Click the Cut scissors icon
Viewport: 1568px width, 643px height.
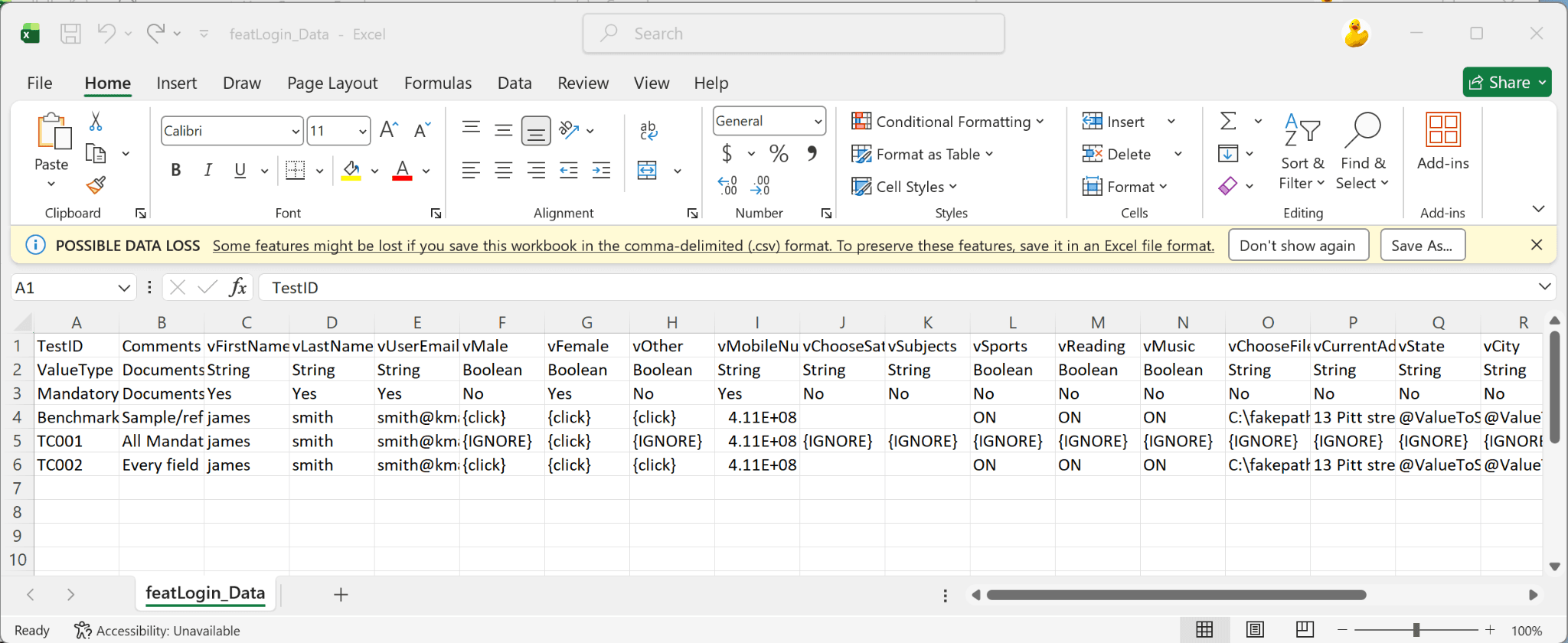point(96,122)
